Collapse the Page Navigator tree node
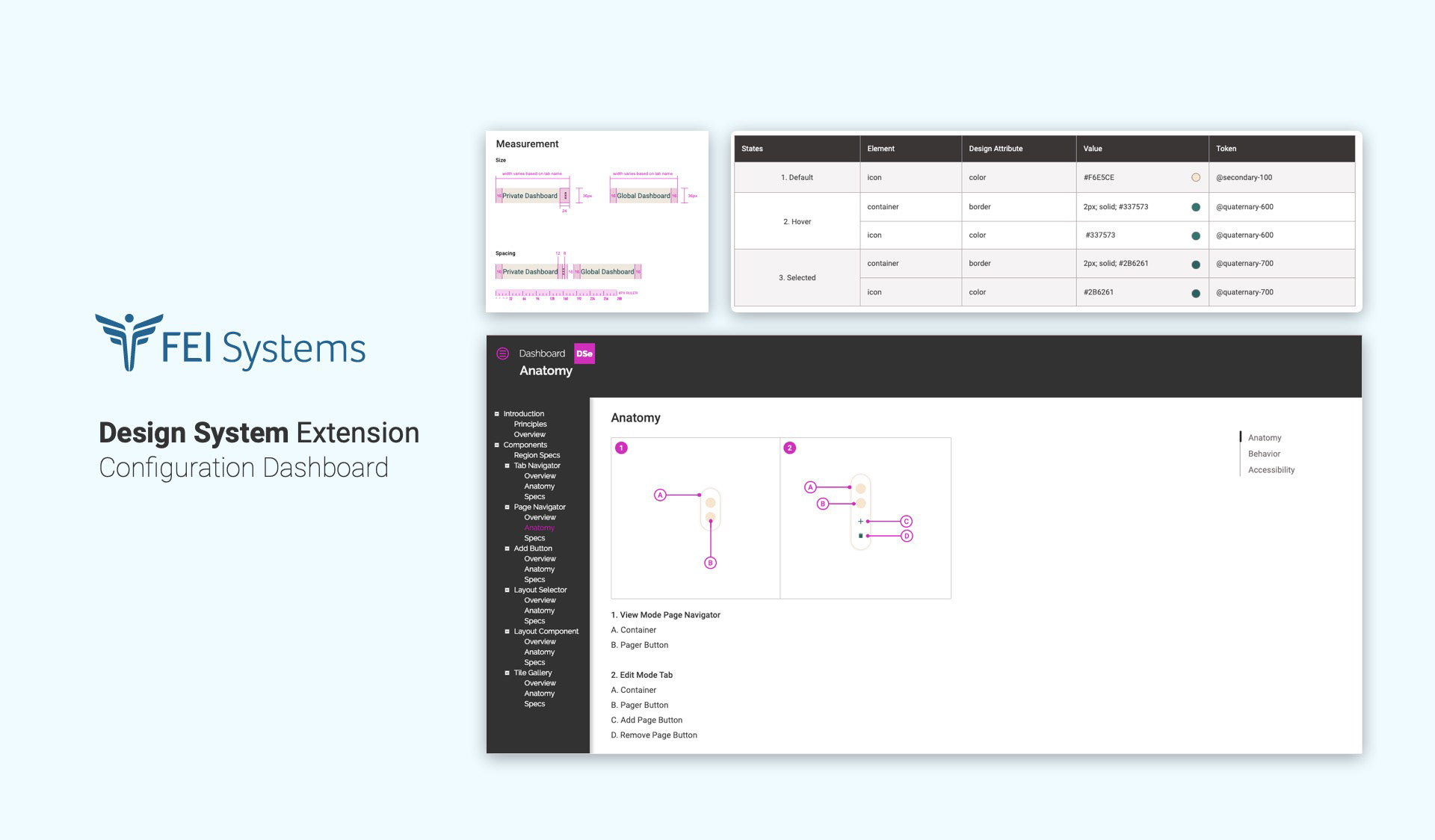Screen dimensions: 1435x840 [x=507, y=507]
